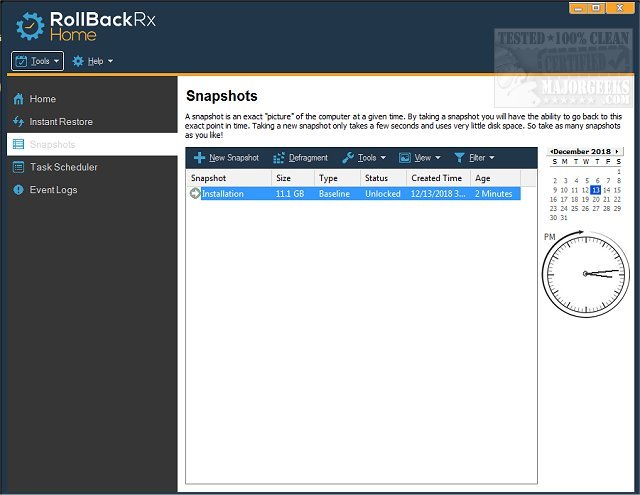Click the 11.1 GB size cell
The width and height of the screenshot is (640, 495).
290,193
